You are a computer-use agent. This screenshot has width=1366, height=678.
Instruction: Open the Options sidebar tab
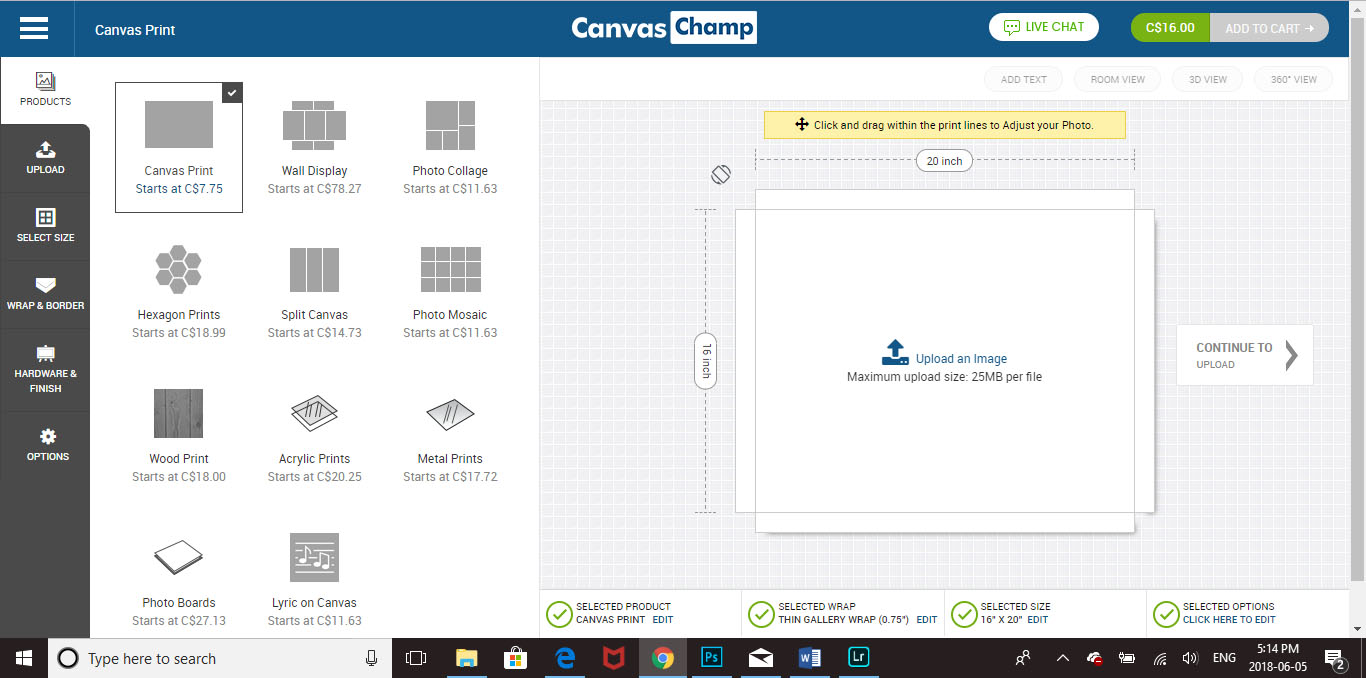coord(45,445)
